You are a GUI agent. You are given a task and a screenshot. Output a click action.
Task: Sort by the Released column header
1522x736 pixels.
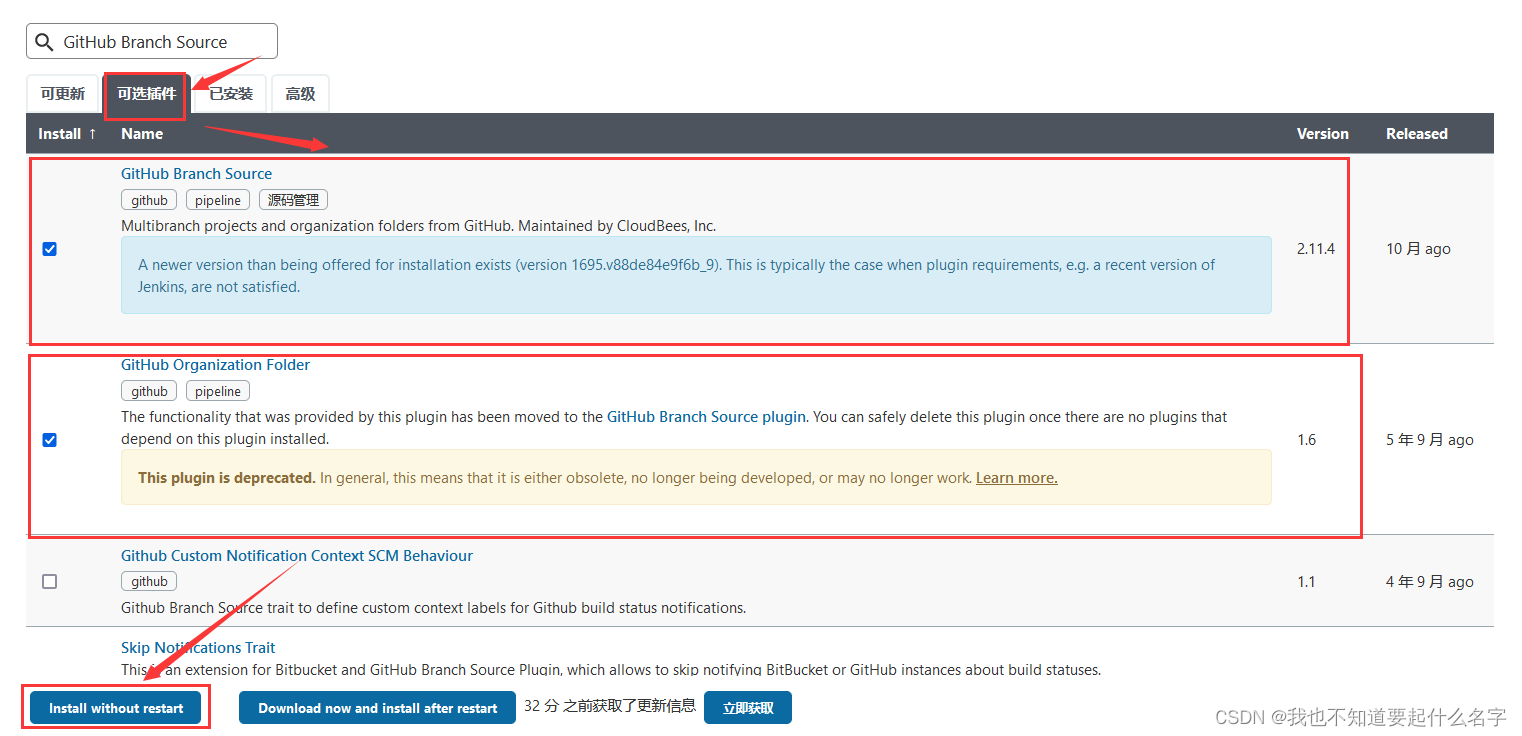1416,133
